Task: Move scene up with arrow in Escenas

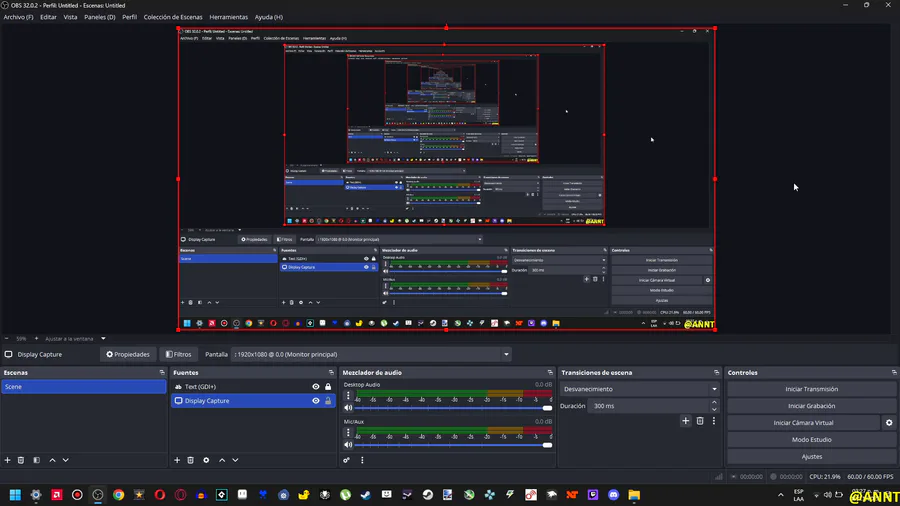Action: [x=52, y=460]
